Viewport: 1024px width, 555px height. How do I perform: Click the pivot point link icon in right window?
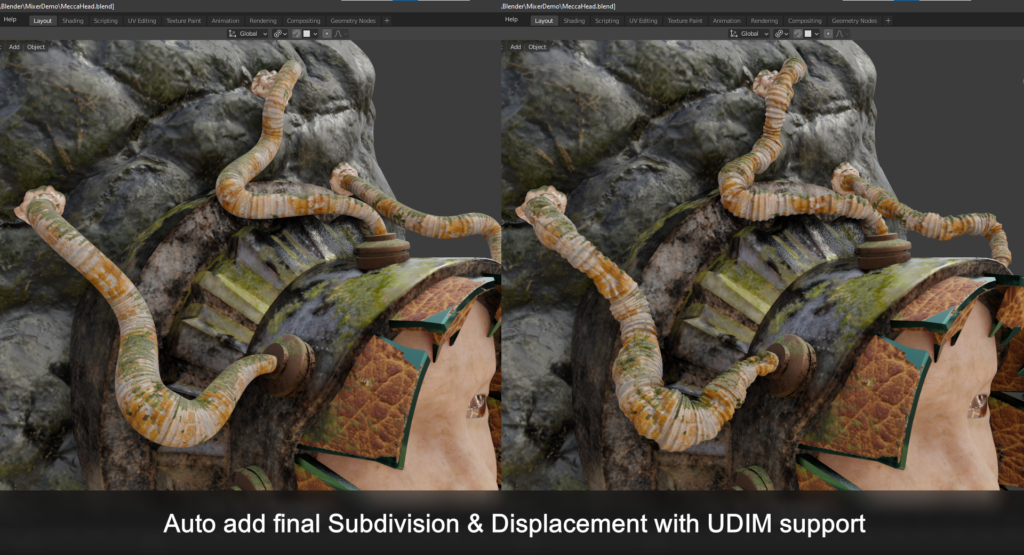click(x=779, y=34)
